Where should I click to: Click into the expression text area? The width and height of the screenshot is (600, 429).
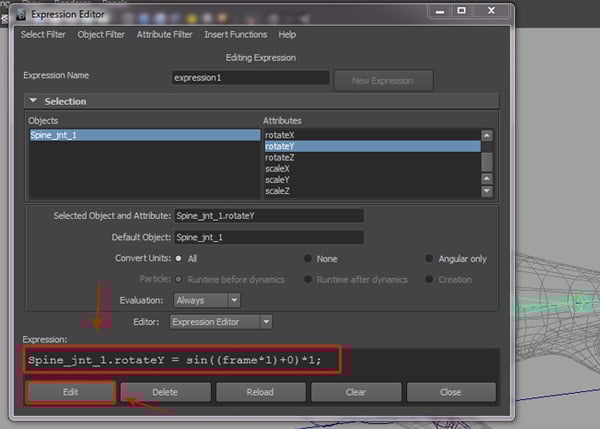tap(260, 359)
